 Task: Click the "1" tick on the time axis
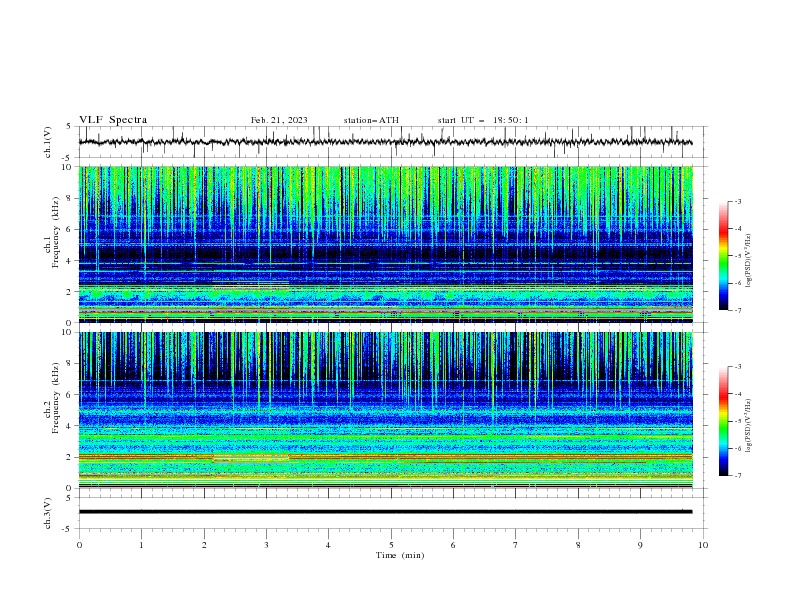[x=141, y=545]
